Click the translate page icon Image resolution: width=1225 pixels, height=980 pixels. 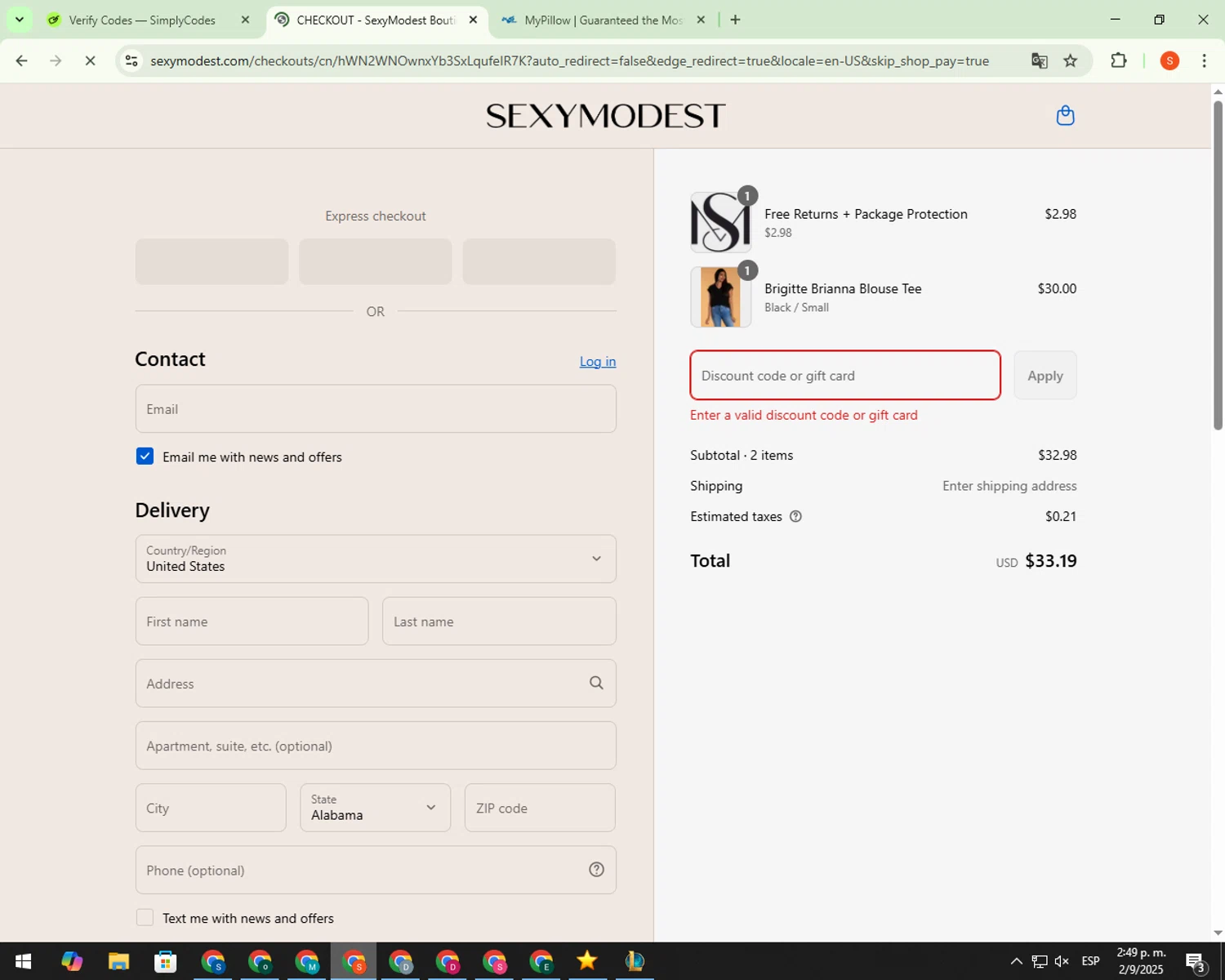(x=1039, y=60)
